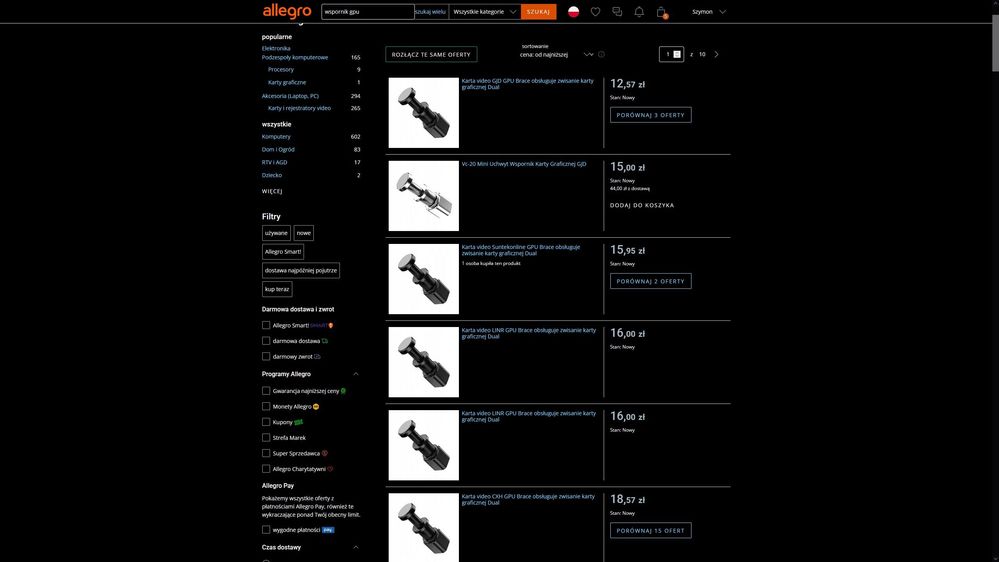Image resolution: width=999 pixels, height=562 pixels.
Task: Check 'Monety Allegro' checkbox
Action: [266, 407]
